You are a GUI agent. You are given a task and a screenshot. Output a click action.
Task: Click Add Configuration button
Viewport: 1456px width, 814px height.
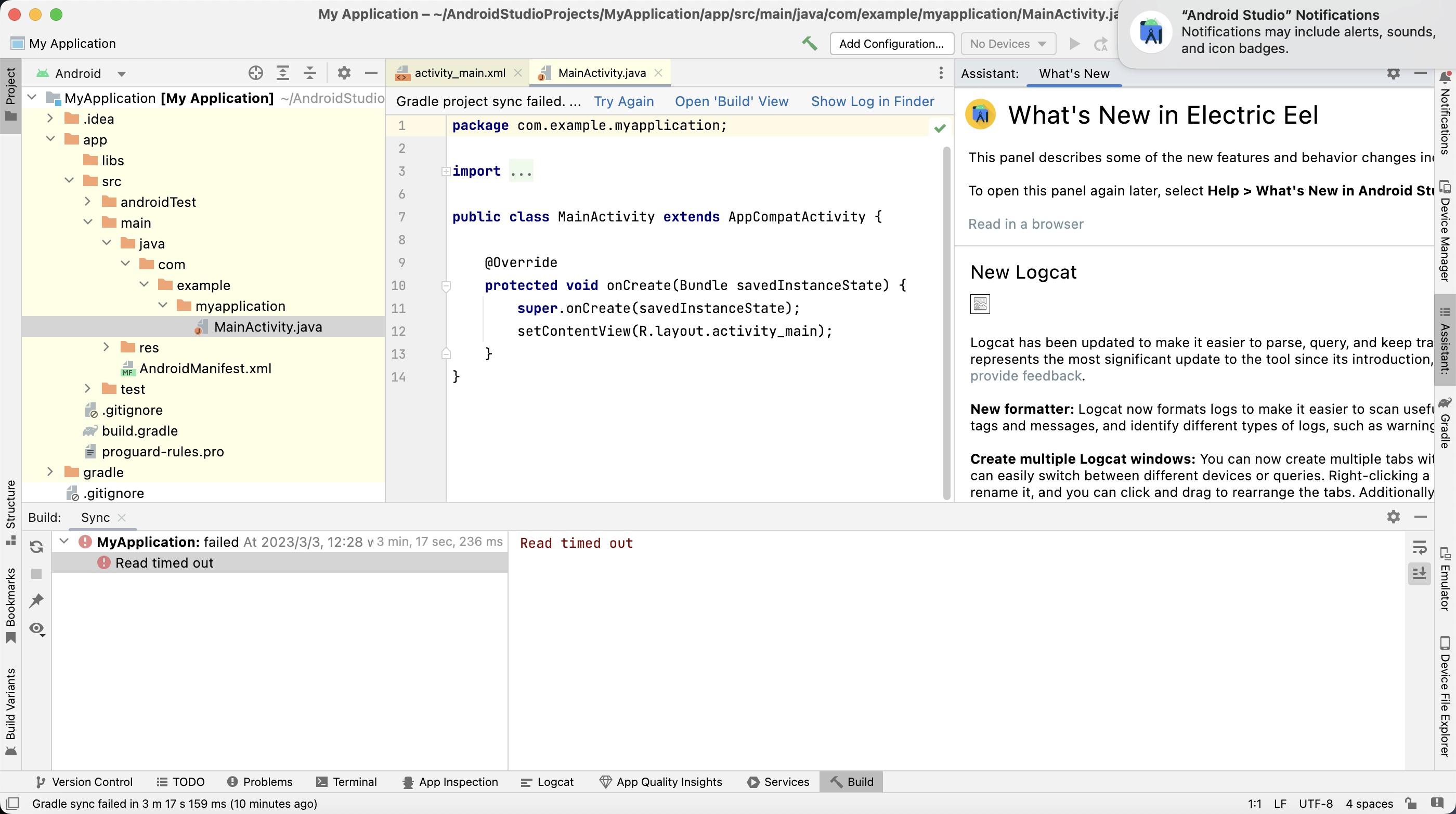pyautogui.click(x=891, y=44)
